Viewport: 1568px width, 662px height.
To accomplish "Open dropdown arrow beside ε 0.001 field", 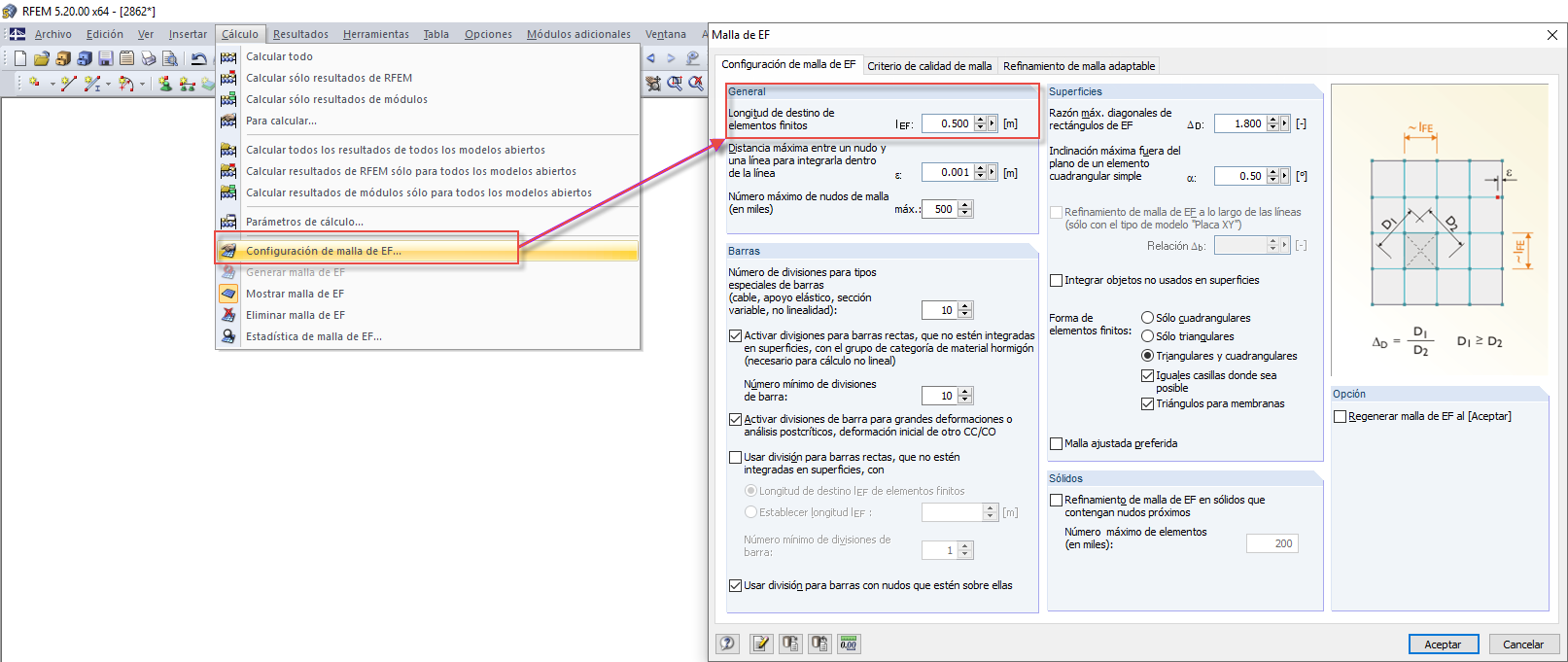I will 993,172.
